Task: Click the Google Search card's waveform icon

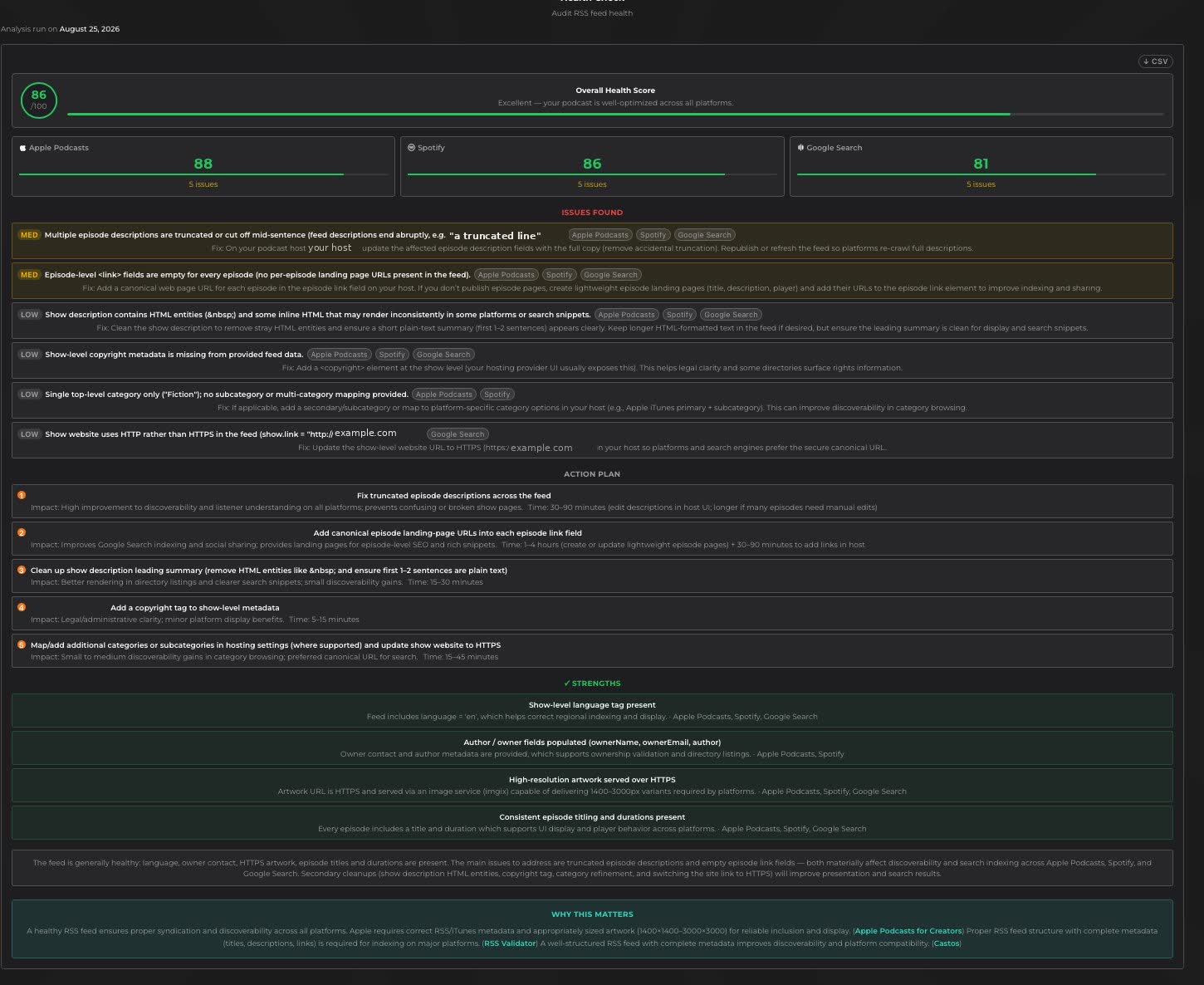Action: point(800,147)
